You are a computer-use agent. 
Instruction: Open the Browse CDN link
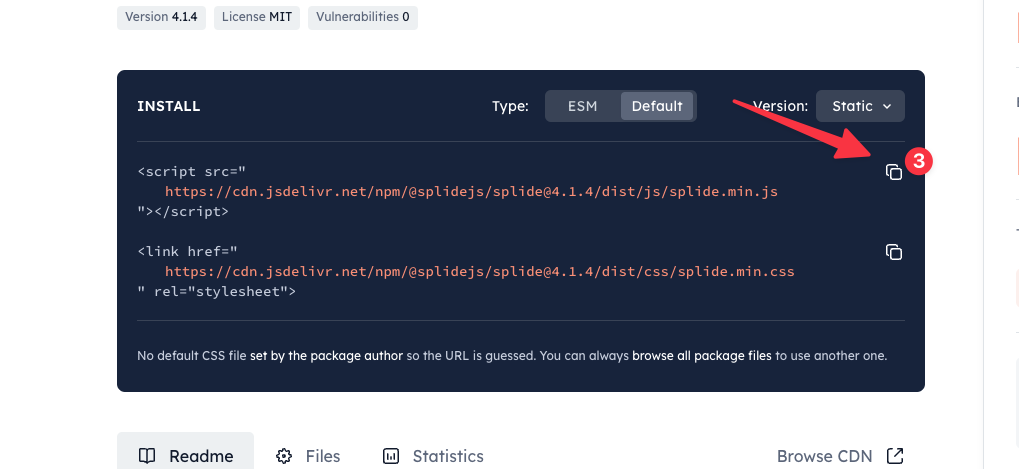click(840, 456)
